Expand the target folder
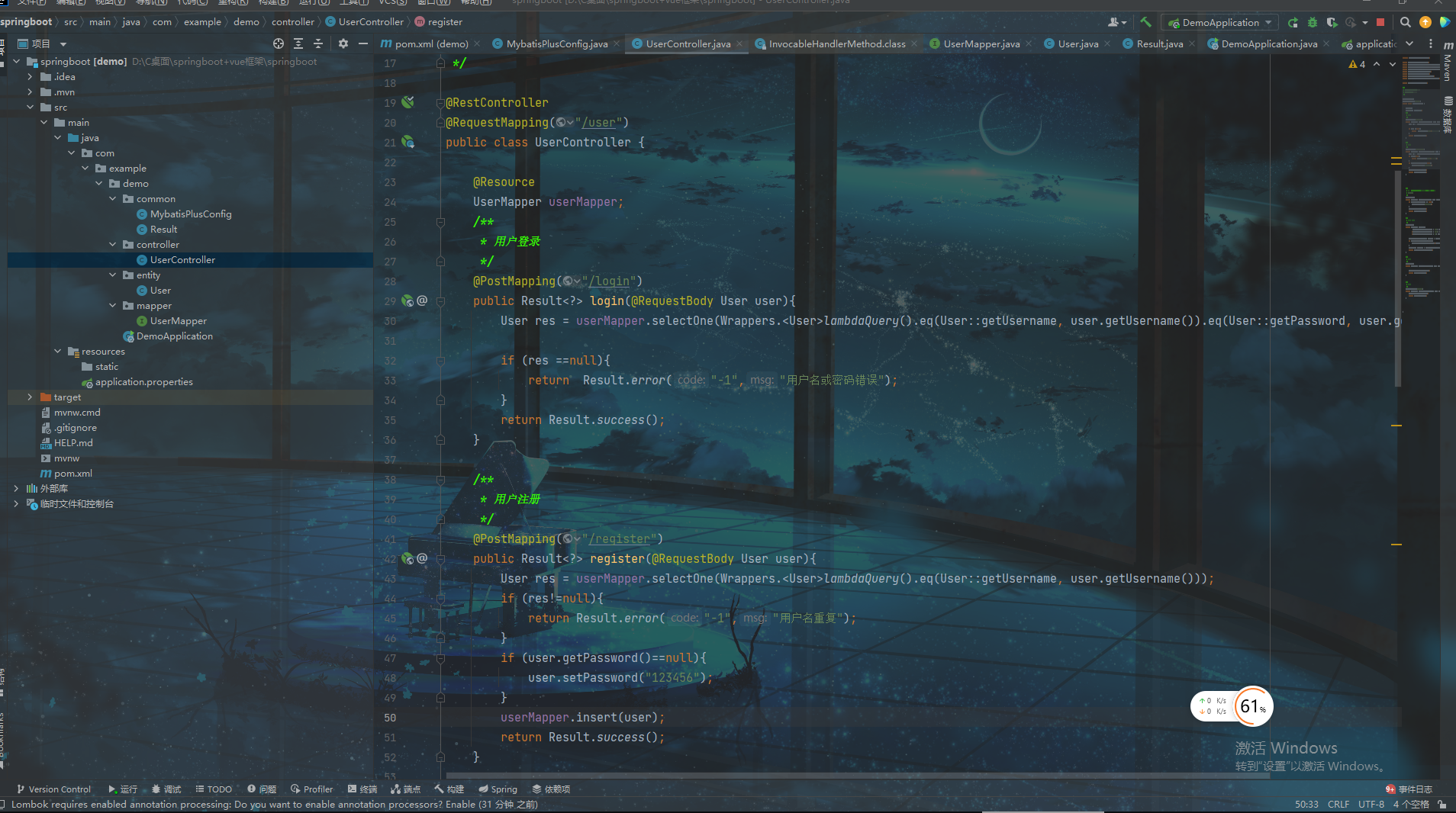The image size is (1456, 813). [x=30, y=397]
